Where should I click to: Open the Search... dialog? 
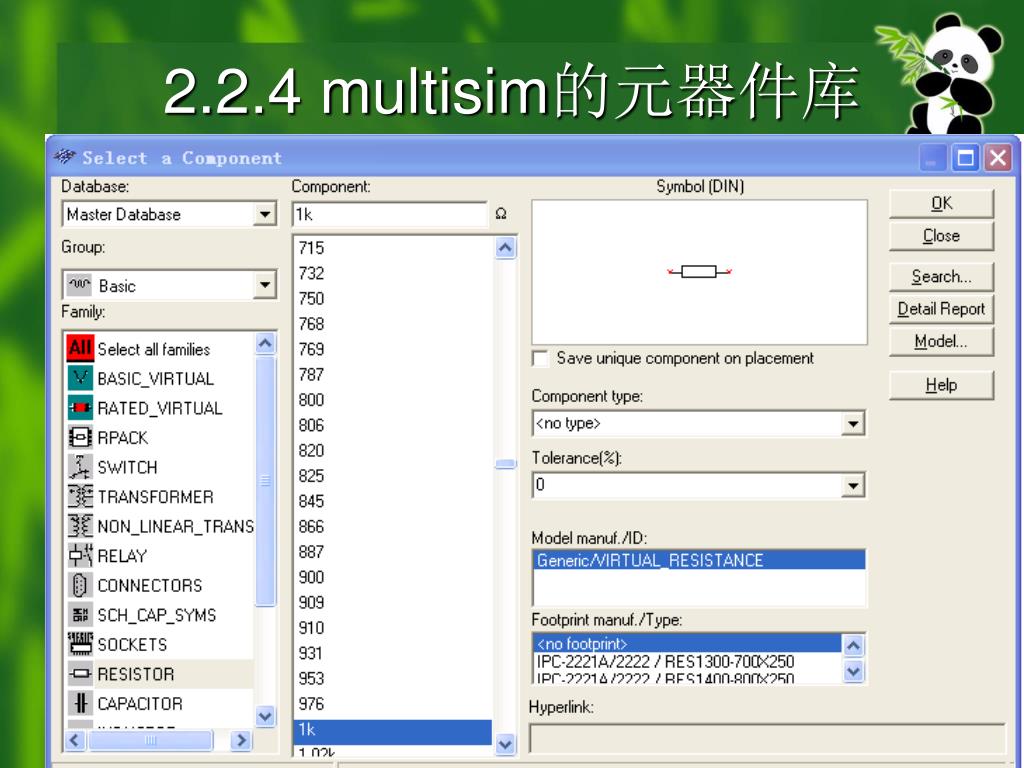tap(941, 277)
